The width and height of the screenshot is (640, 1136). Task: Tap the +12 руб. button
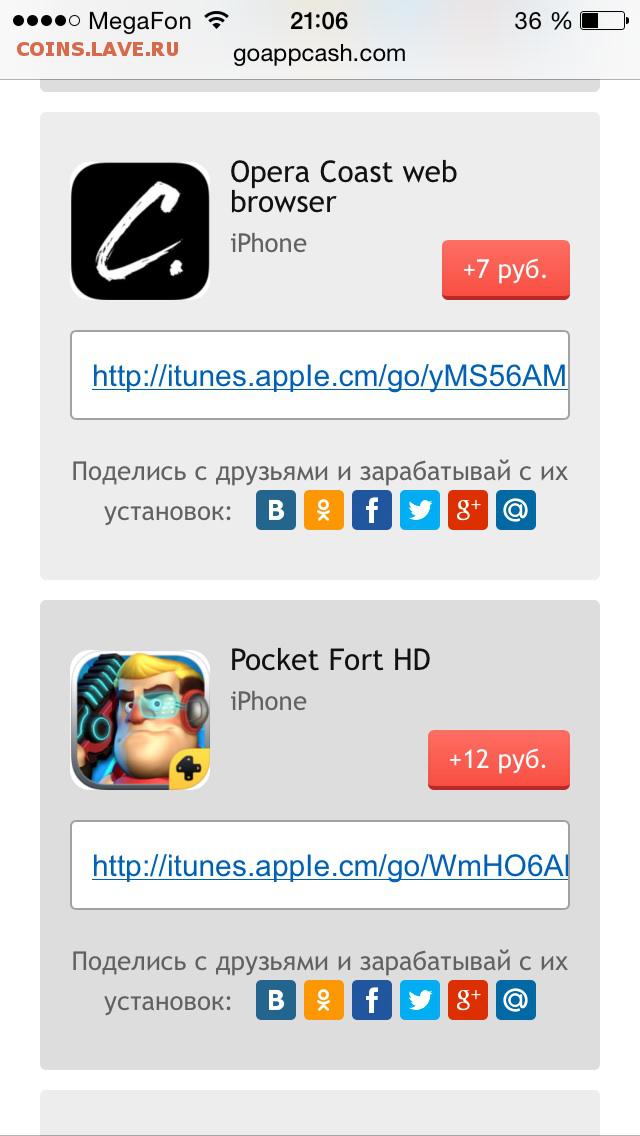coord(499,759)
